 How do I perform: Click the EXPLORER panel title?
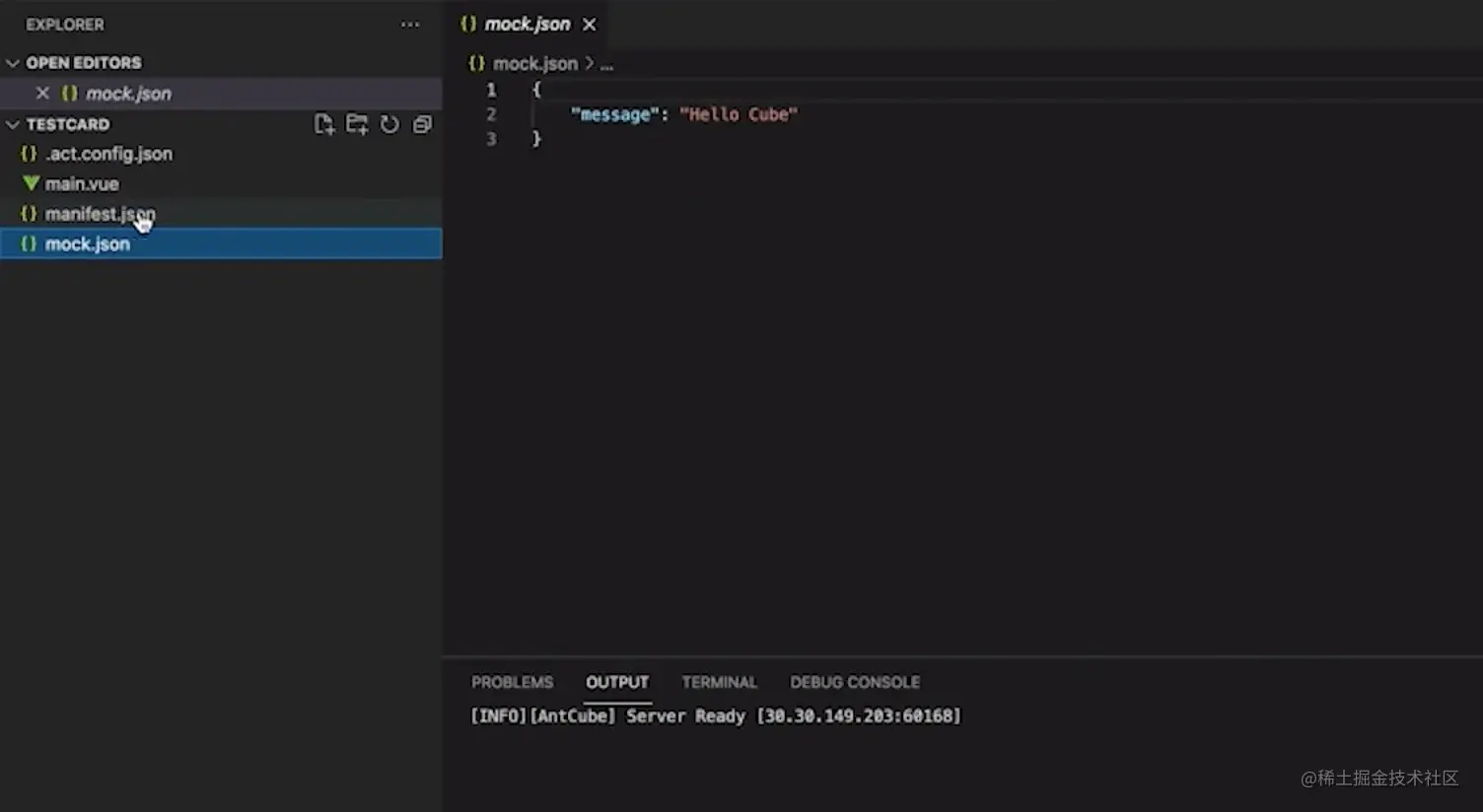(x=65, y=25)
